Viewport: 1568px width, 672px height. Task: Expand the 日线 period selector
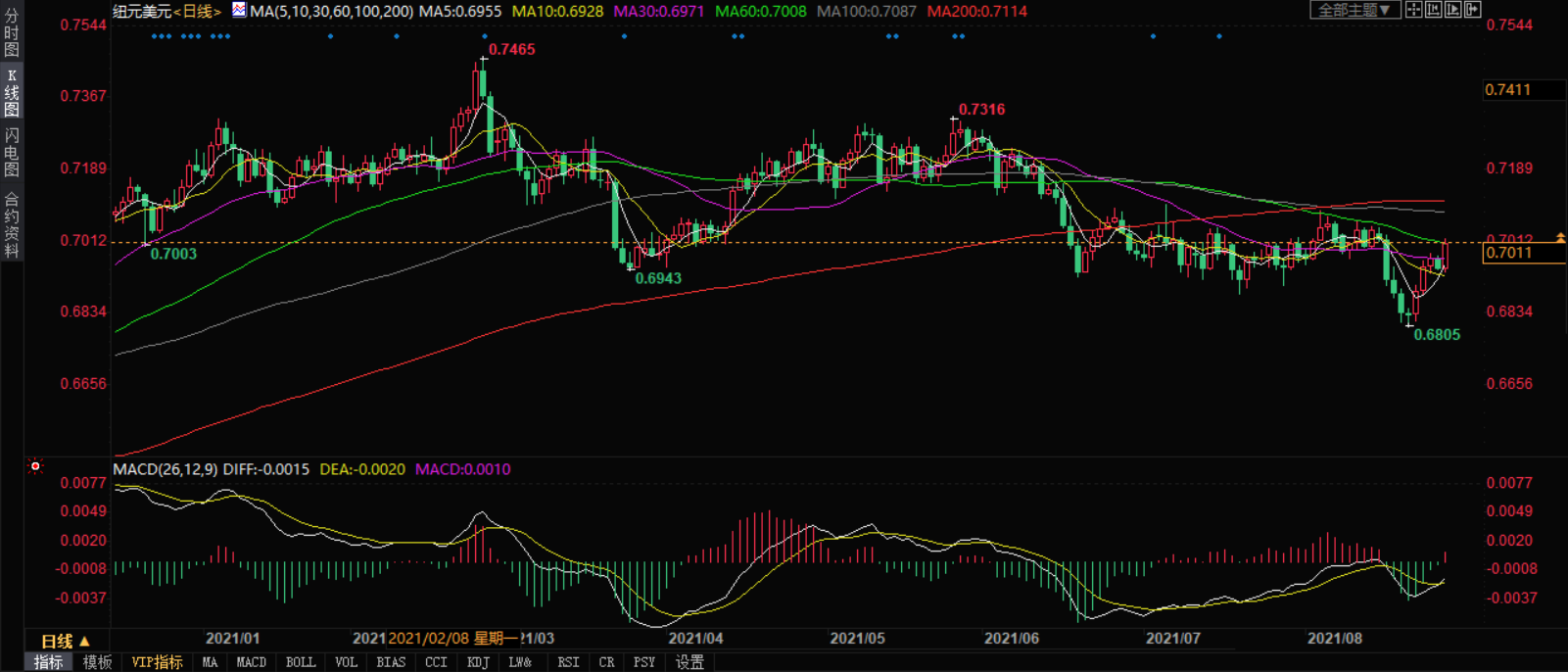click(65, 642)
